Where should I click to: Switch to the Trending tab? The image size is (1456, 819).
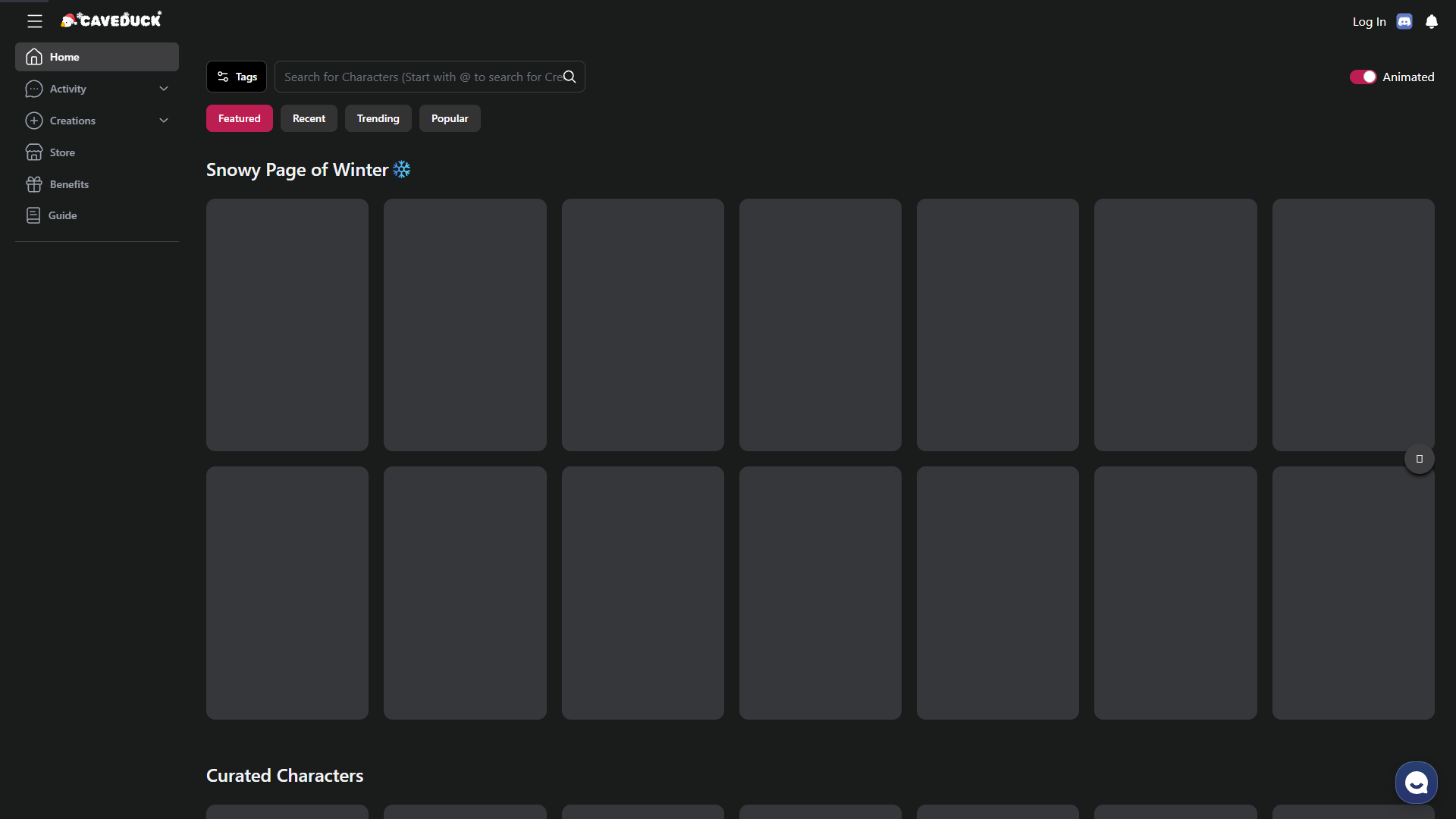click(x=378, y=118)
